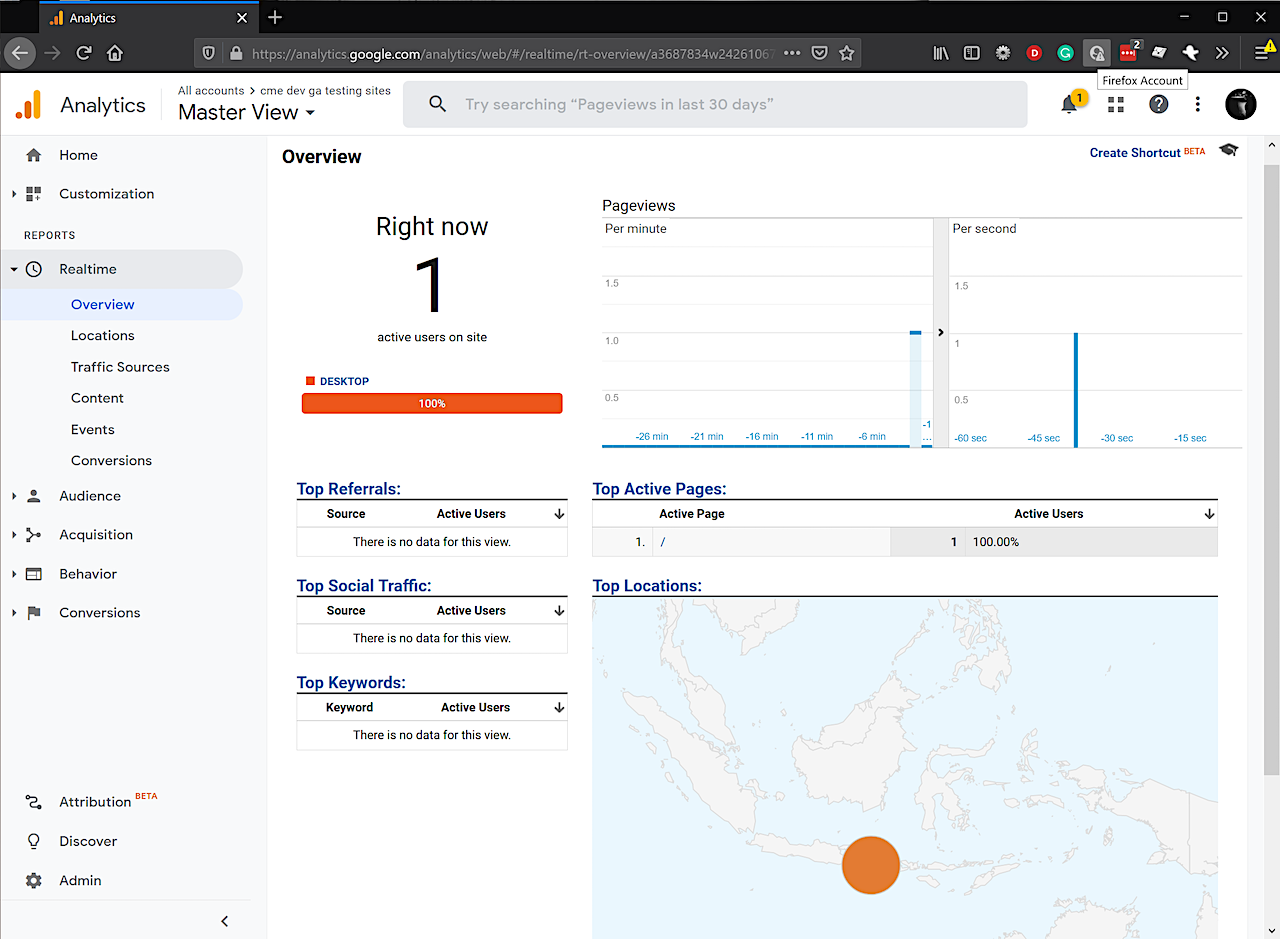Open the notifications bell
The width and height of the screenshot is (1280, 939).
point(1069,104)
